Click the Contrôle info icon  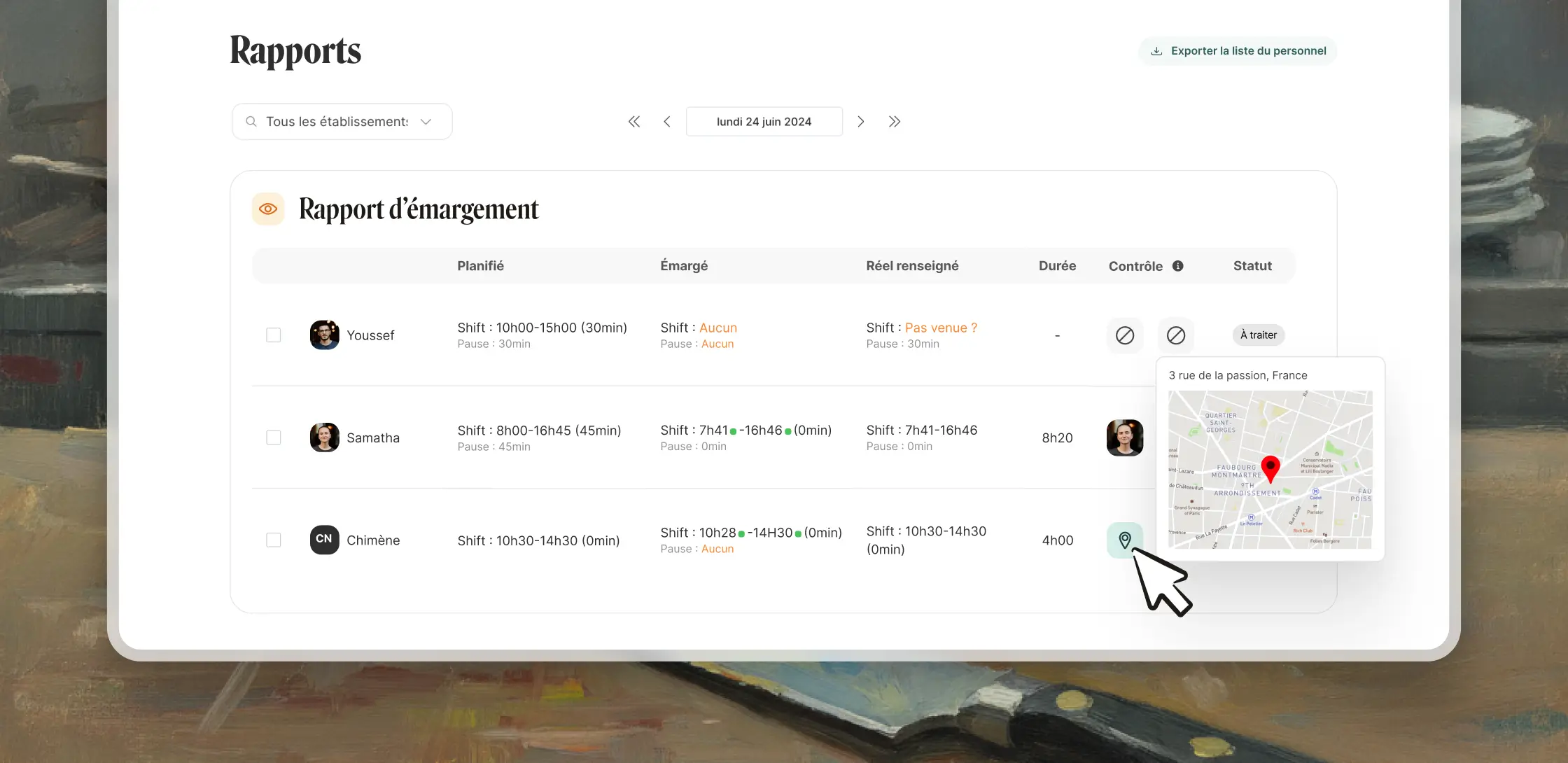coord(1178,266)
